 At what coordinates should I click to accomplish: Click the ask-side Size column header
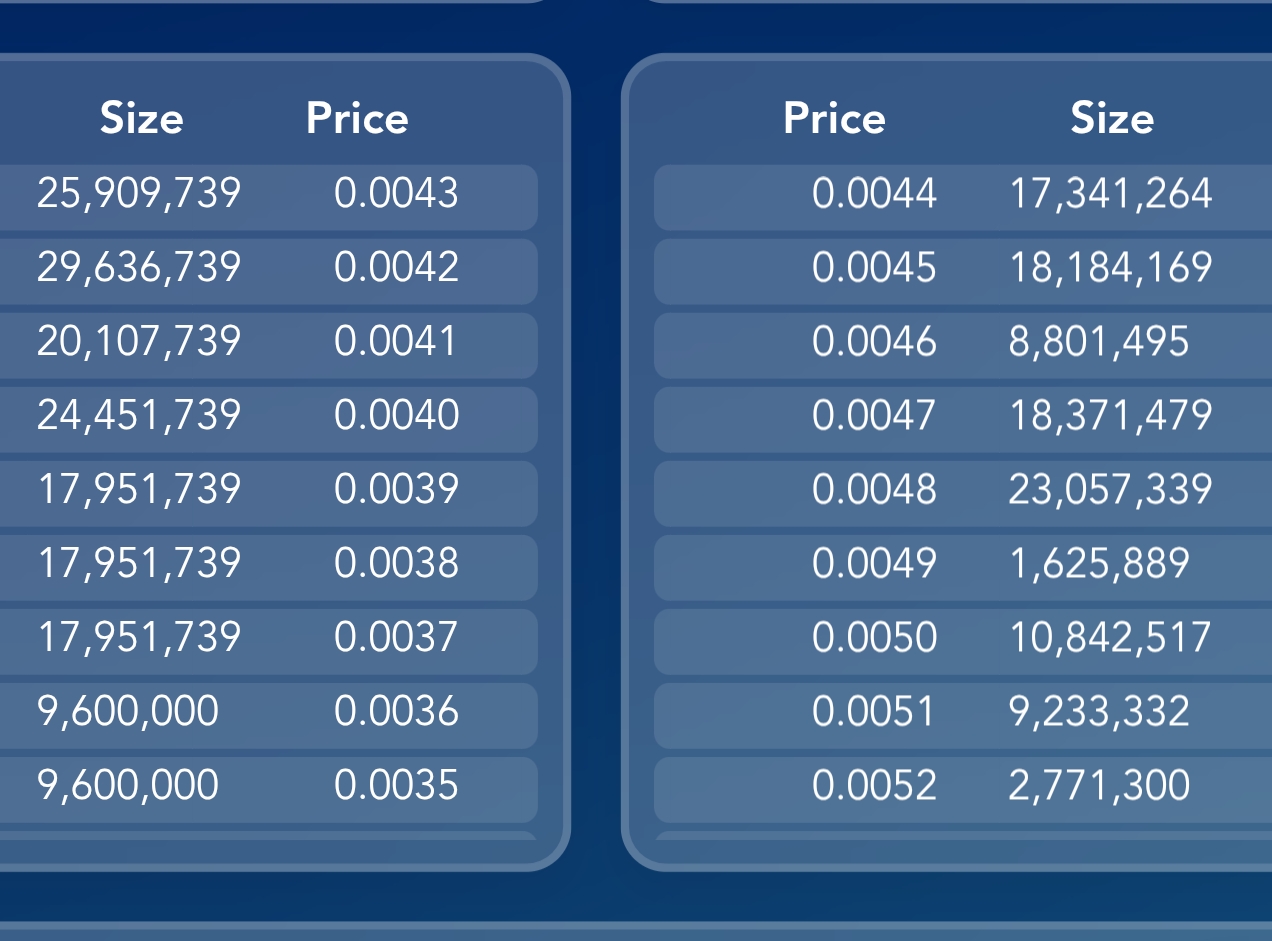[1112, 119]
